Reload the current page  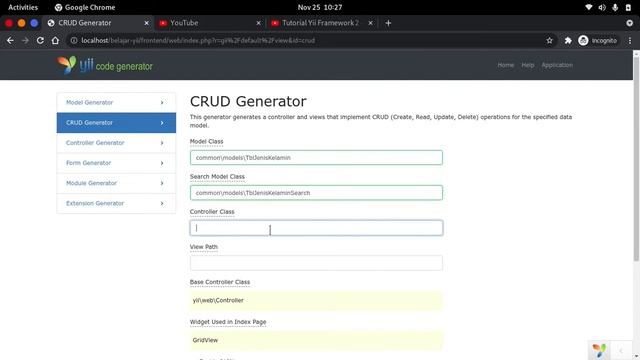tap(40, 40)
